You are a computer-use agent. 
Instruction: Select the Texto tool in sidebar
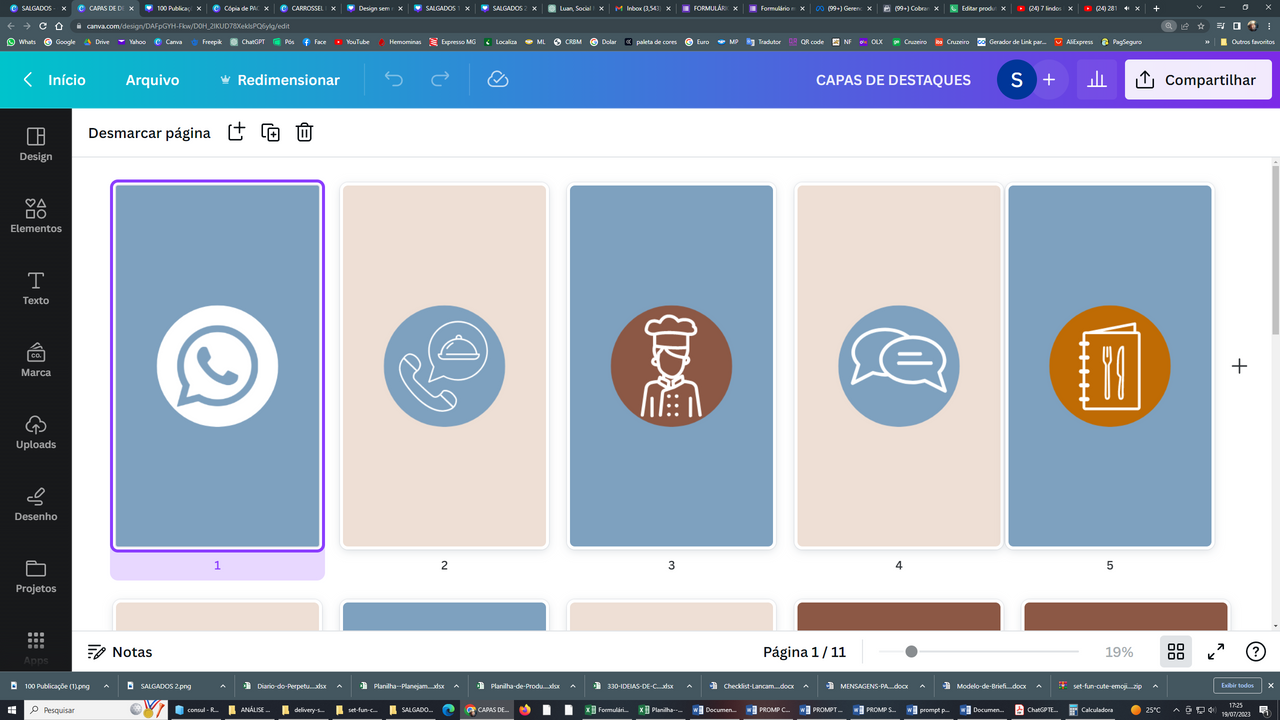[36, 288]
